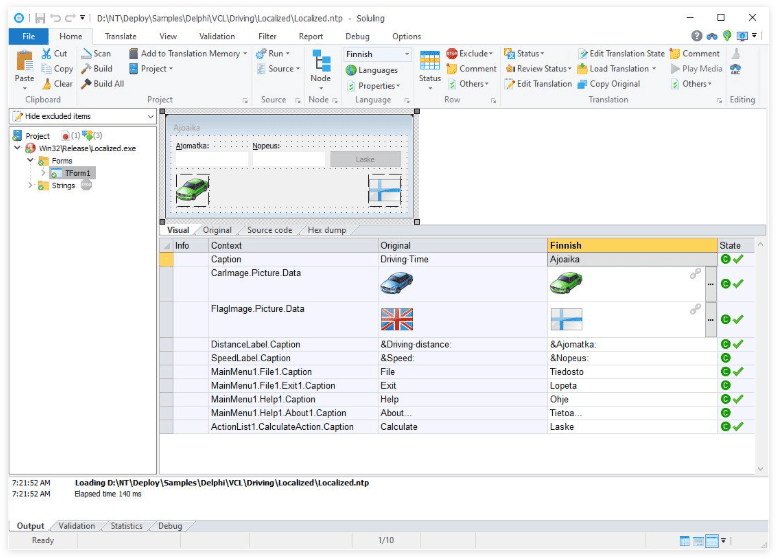Open help question mark icon
Image resolution: width=777 pixels, height=558 pixels.
697,36
